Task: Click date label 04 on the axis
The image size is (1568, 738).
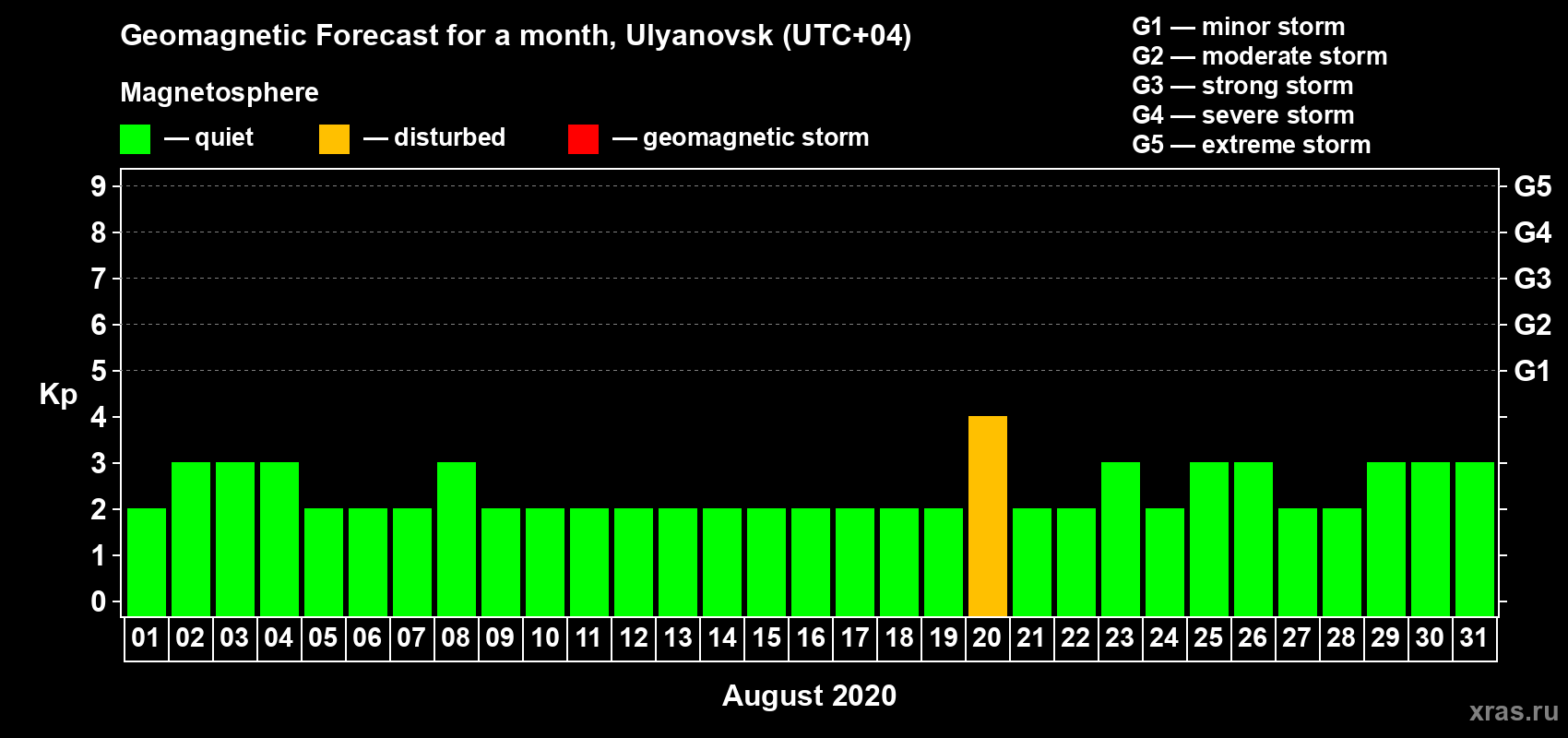Action: 279,637
